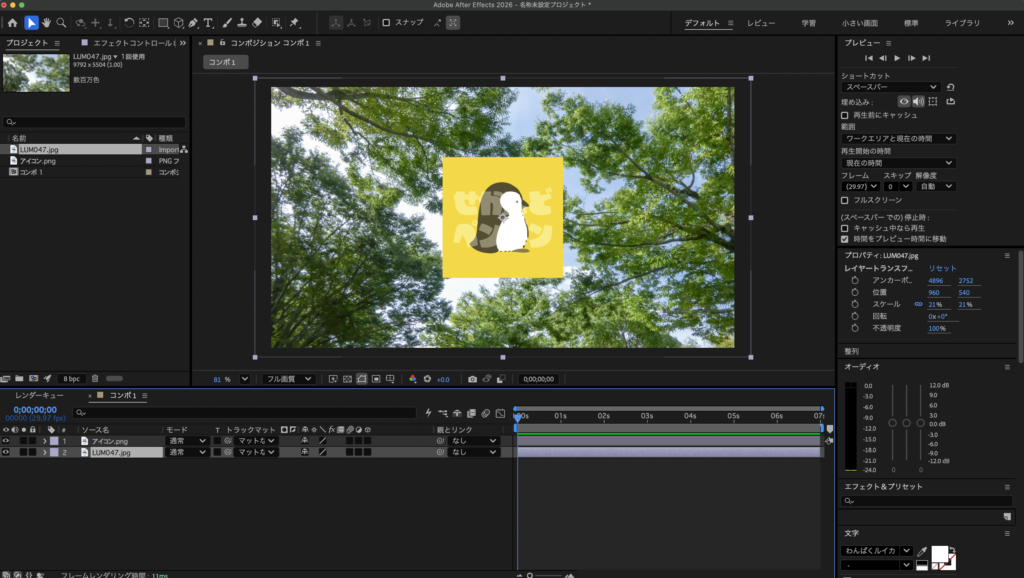Click the opacity 100% value
Screen dimensions: 1024x578
pyautogui.click(x=936, y=329)
